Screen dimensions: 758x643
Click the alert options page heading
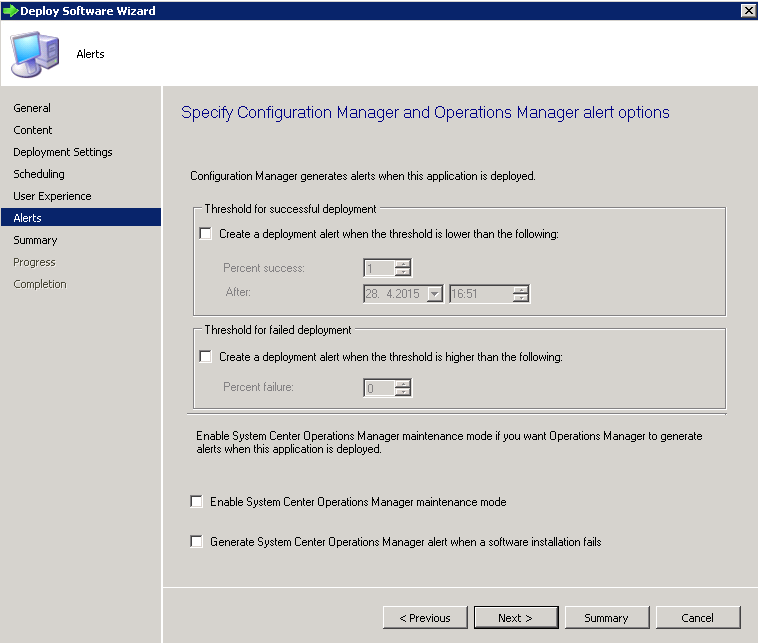coord(425,113)
